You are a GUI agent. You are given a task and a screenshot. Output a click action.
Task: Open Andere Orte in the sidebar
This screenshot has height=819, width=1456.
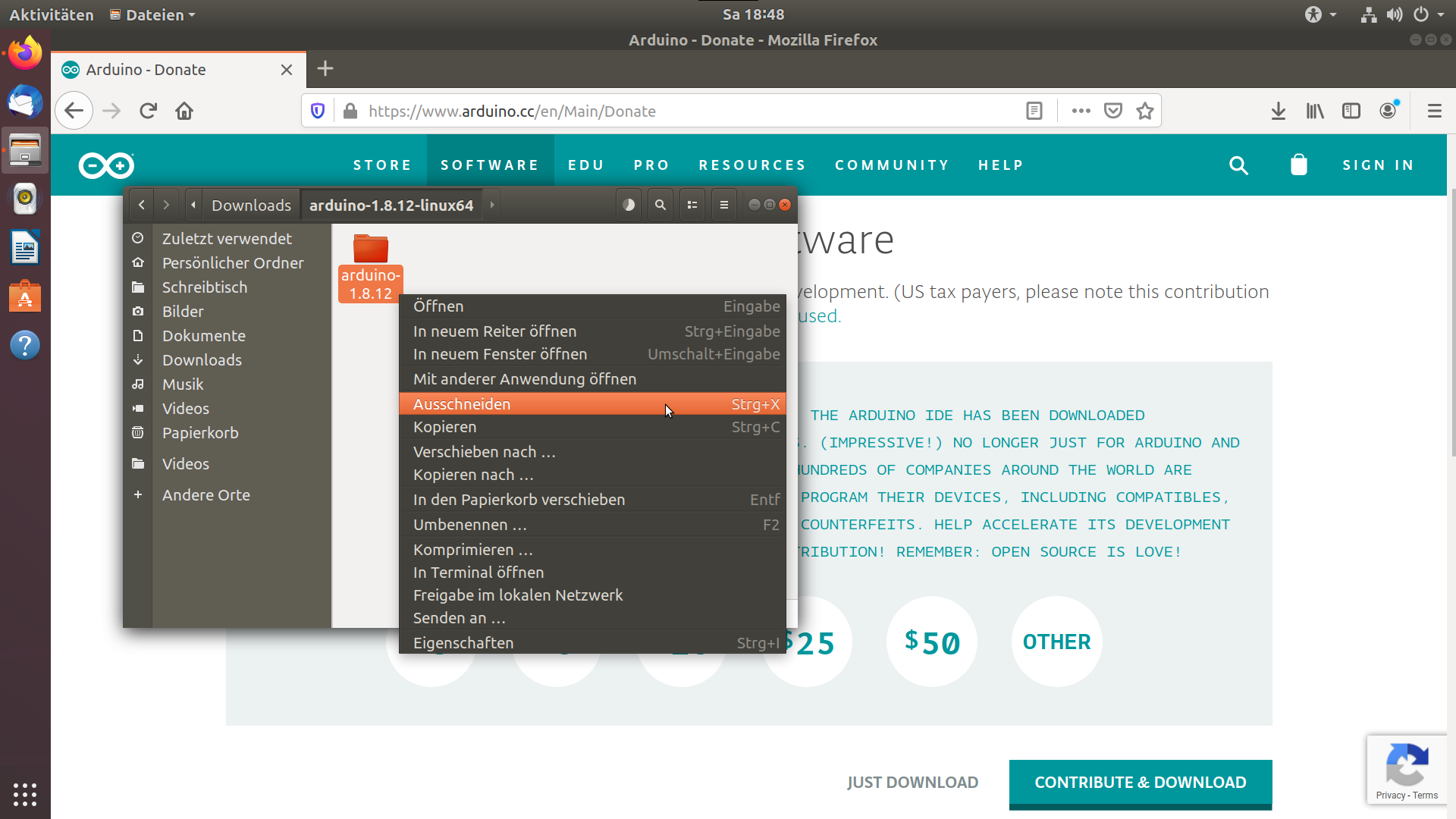click(x=227, y=495)
